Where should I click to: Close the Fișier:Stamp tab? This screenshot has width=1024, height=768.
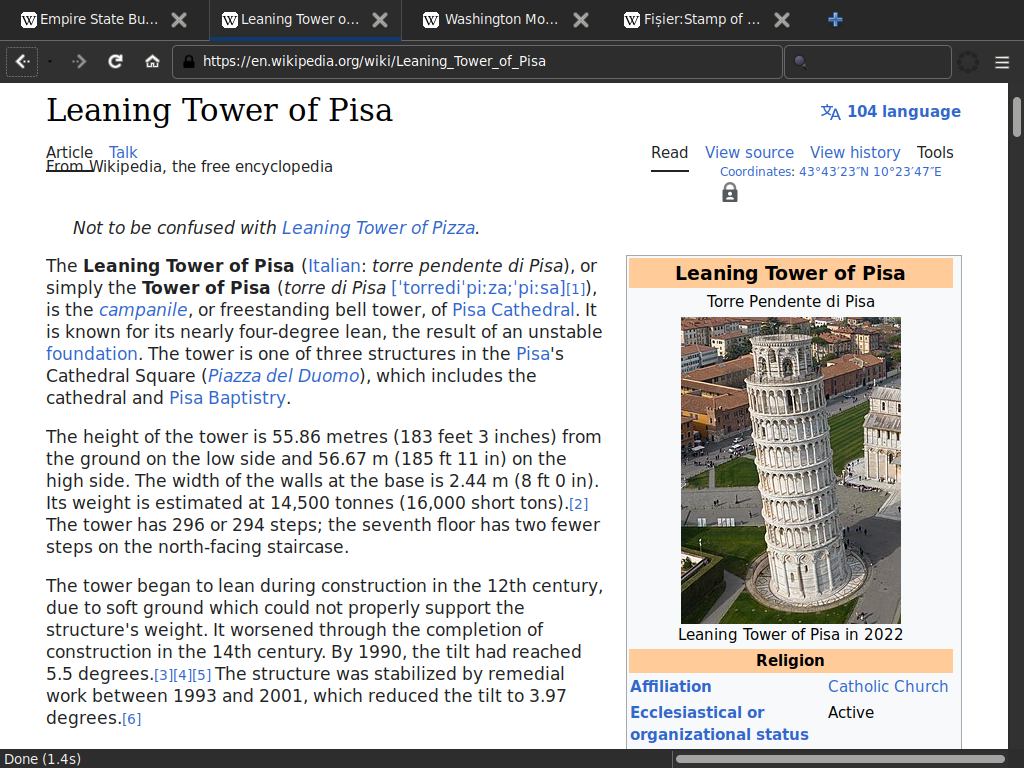coord(782,20)
